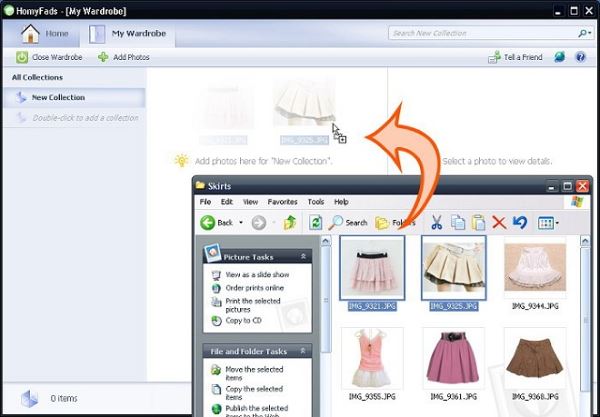
Task: Click 'Publish the selected items to the Web' link
Action: tap(256, 411)
